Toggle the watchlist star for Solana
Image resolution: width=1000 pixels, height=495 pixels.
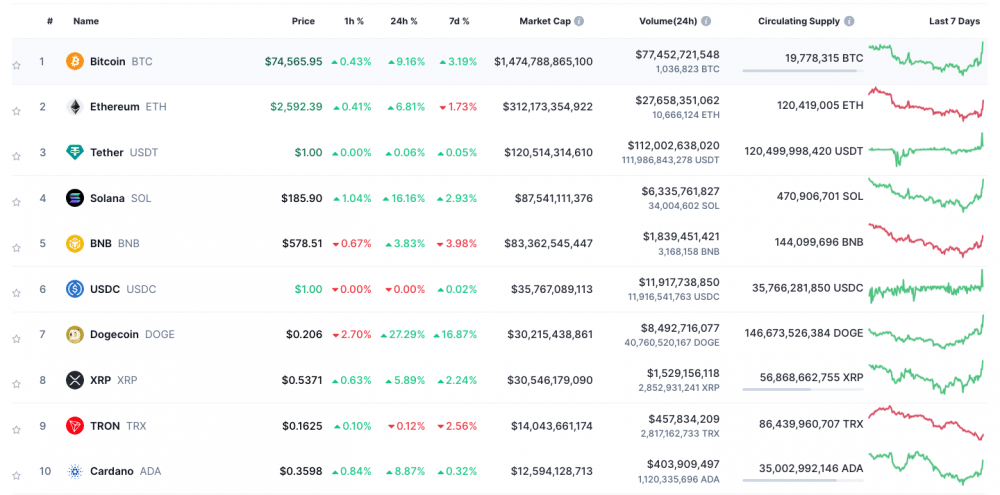(16, 202)
